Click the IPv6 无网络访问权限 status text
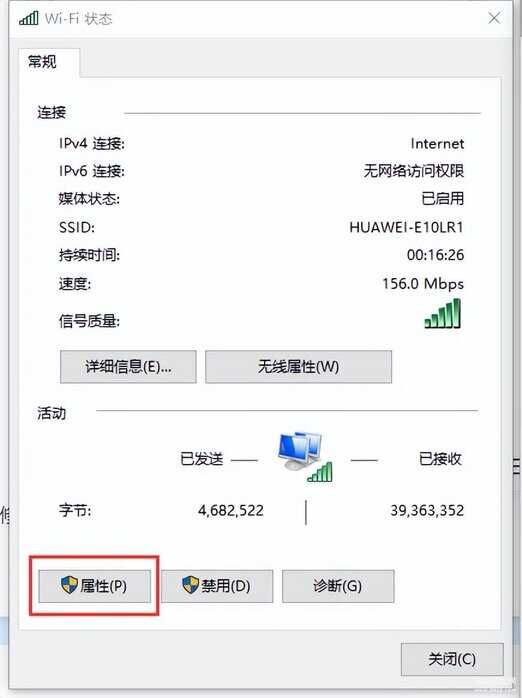The width and height of the screenshot is (522, 698). 414,171
